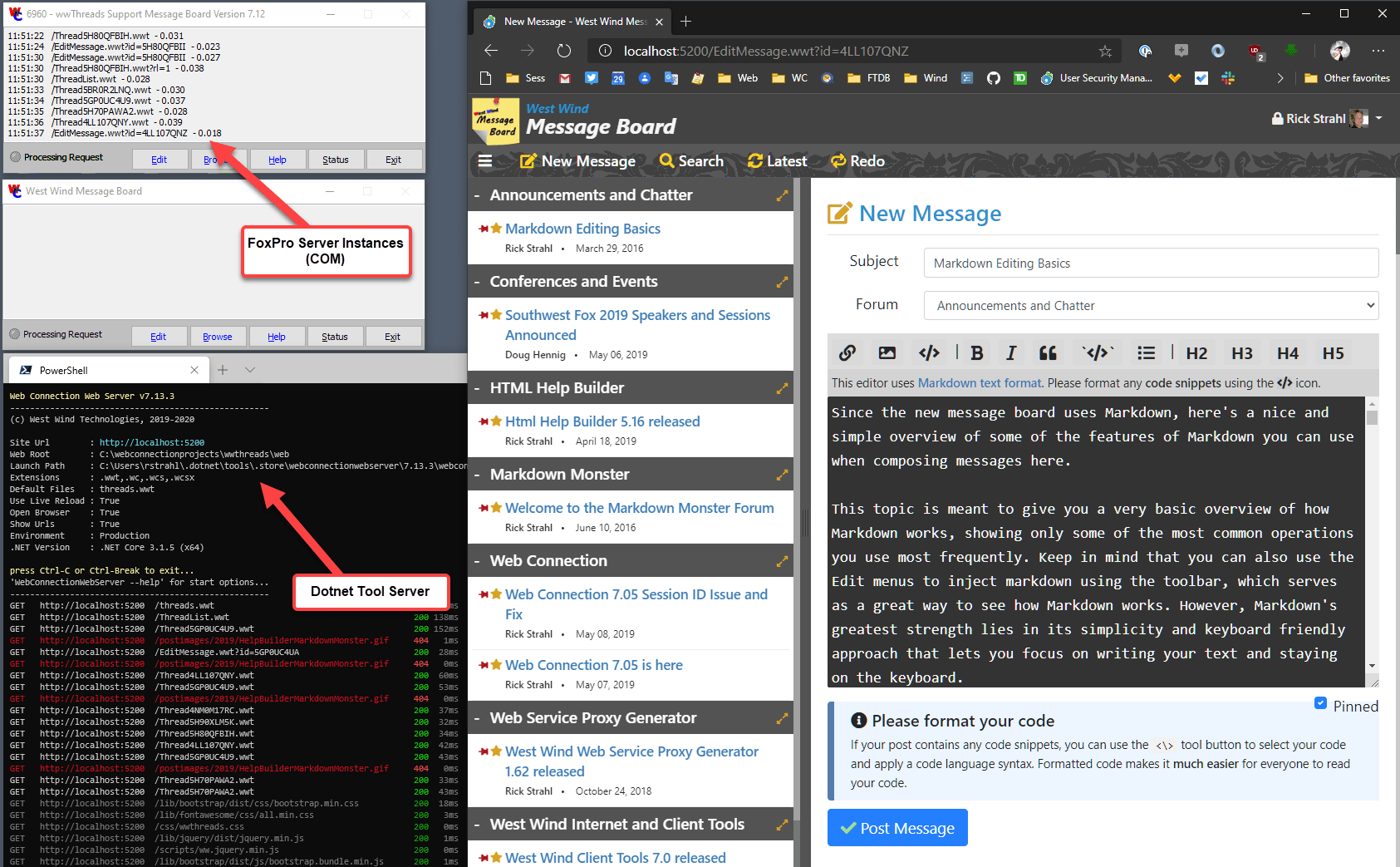Switch to the PowerShell tab
1400x867 pixels.
tap(108, 370)
